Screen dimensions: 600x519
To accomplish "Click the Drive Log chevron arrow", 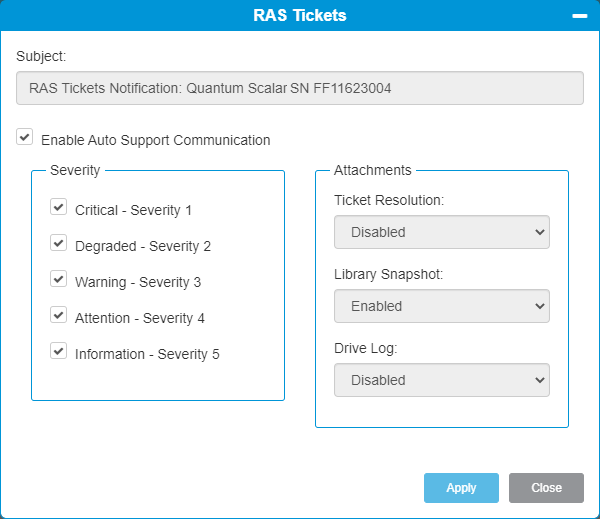I will pyautogui.click(x=540, y=380).
